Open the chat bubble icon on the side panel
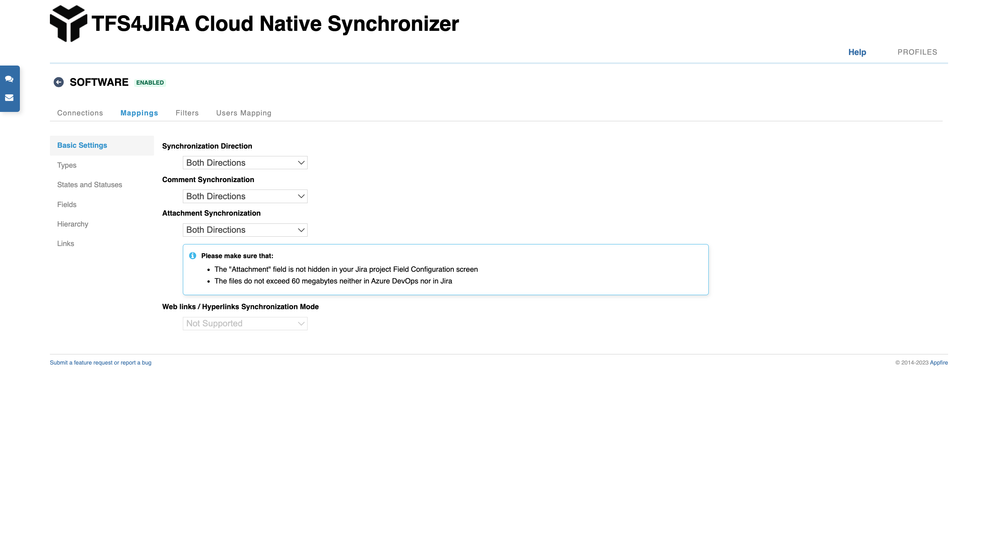This screenshot has height=556, width=998. 10,79
